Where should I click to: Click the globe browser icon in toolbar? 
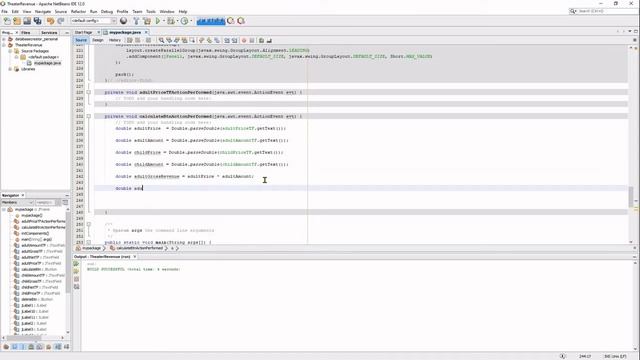pos(124,21)
